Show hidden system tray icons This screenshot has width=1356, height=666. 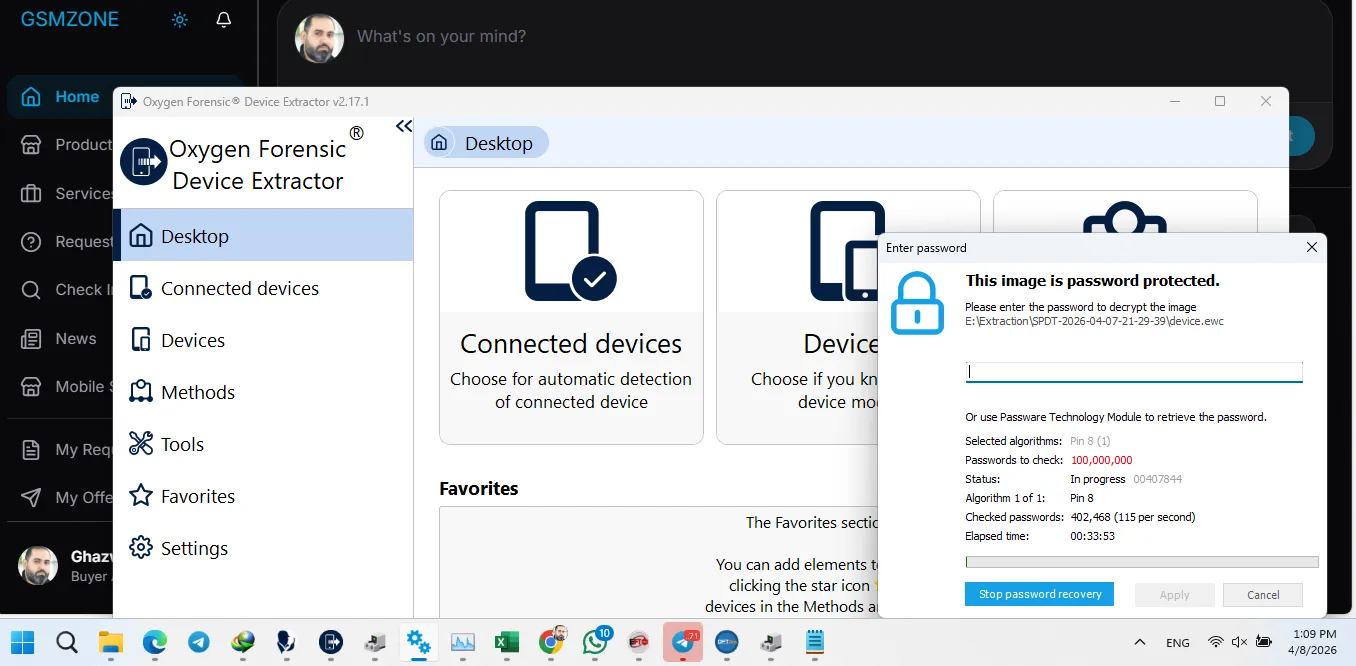point(1139,642)
